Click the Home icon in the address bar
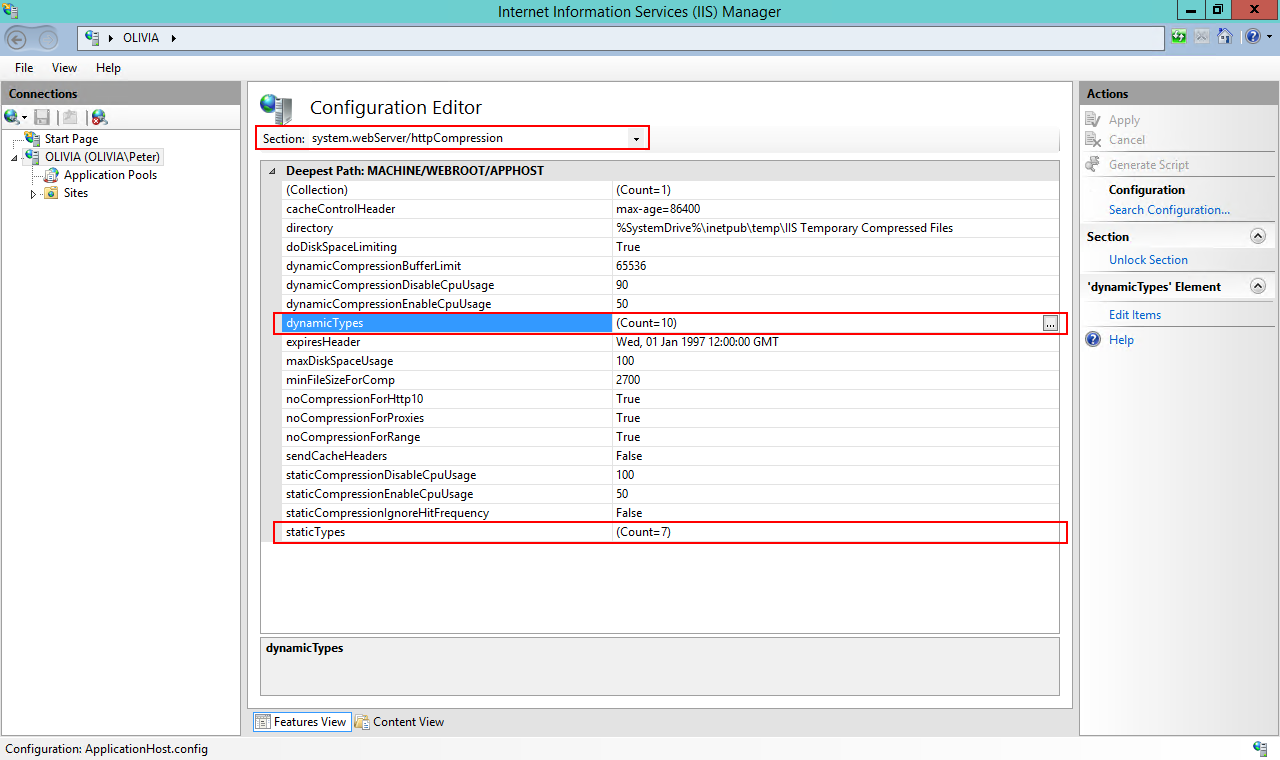This screenshot has height=760, width=1280. point(1224,37)
